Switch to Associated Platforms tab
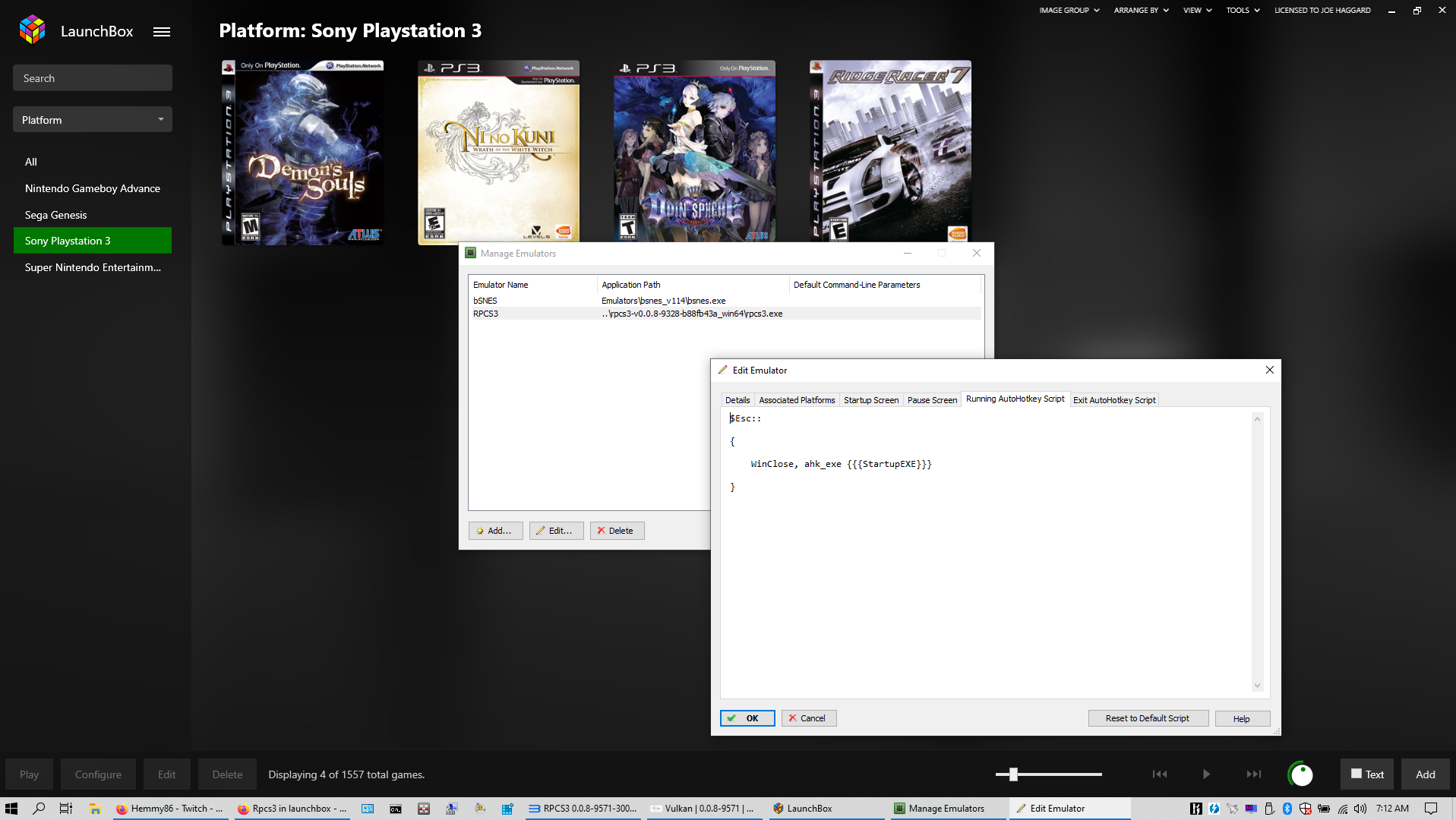1456x820 pixels. pyautogui.click(x=797, y=400)
